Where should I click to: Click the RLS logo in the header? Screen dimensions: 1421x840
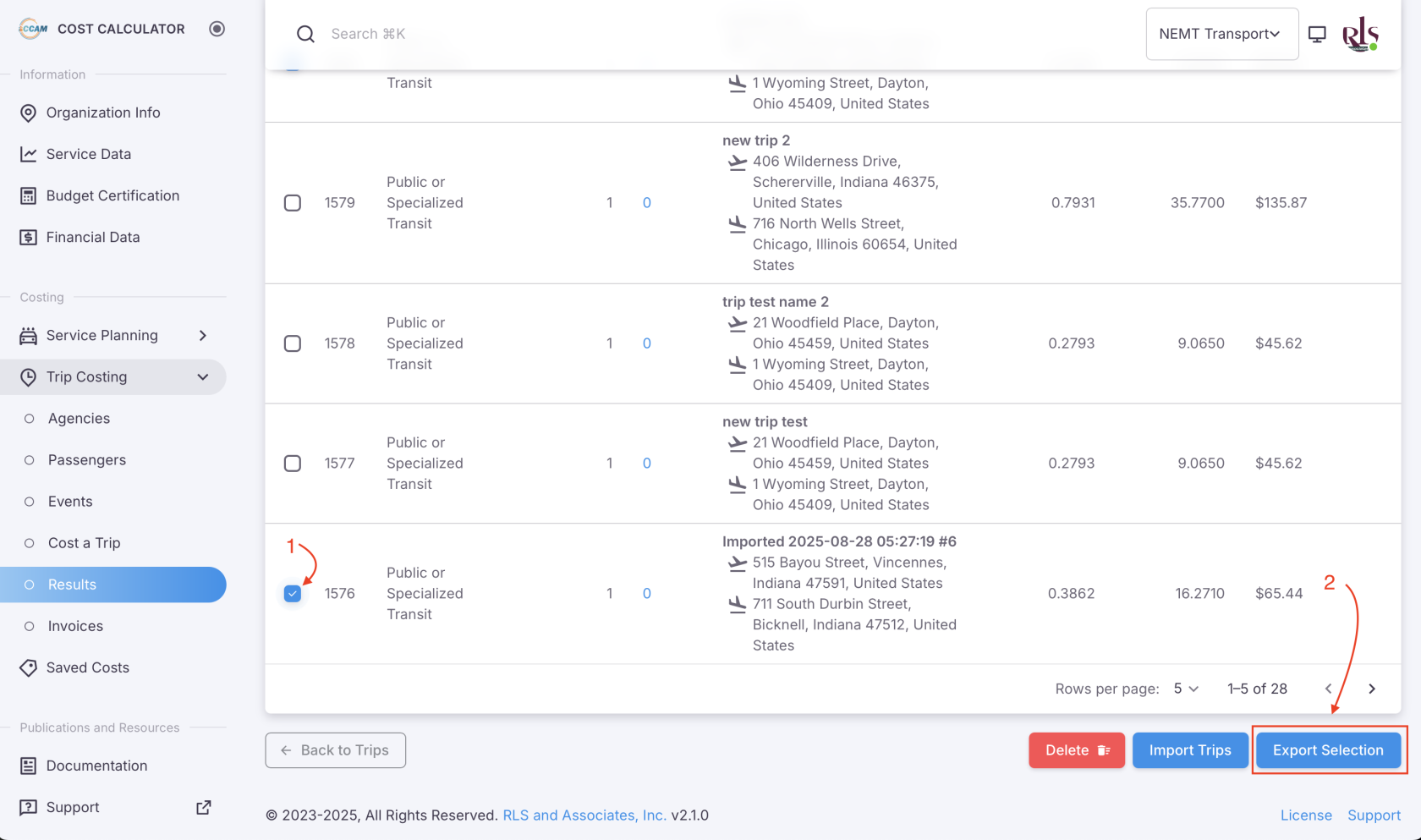pyautogui.click(x=1361, y=34)
